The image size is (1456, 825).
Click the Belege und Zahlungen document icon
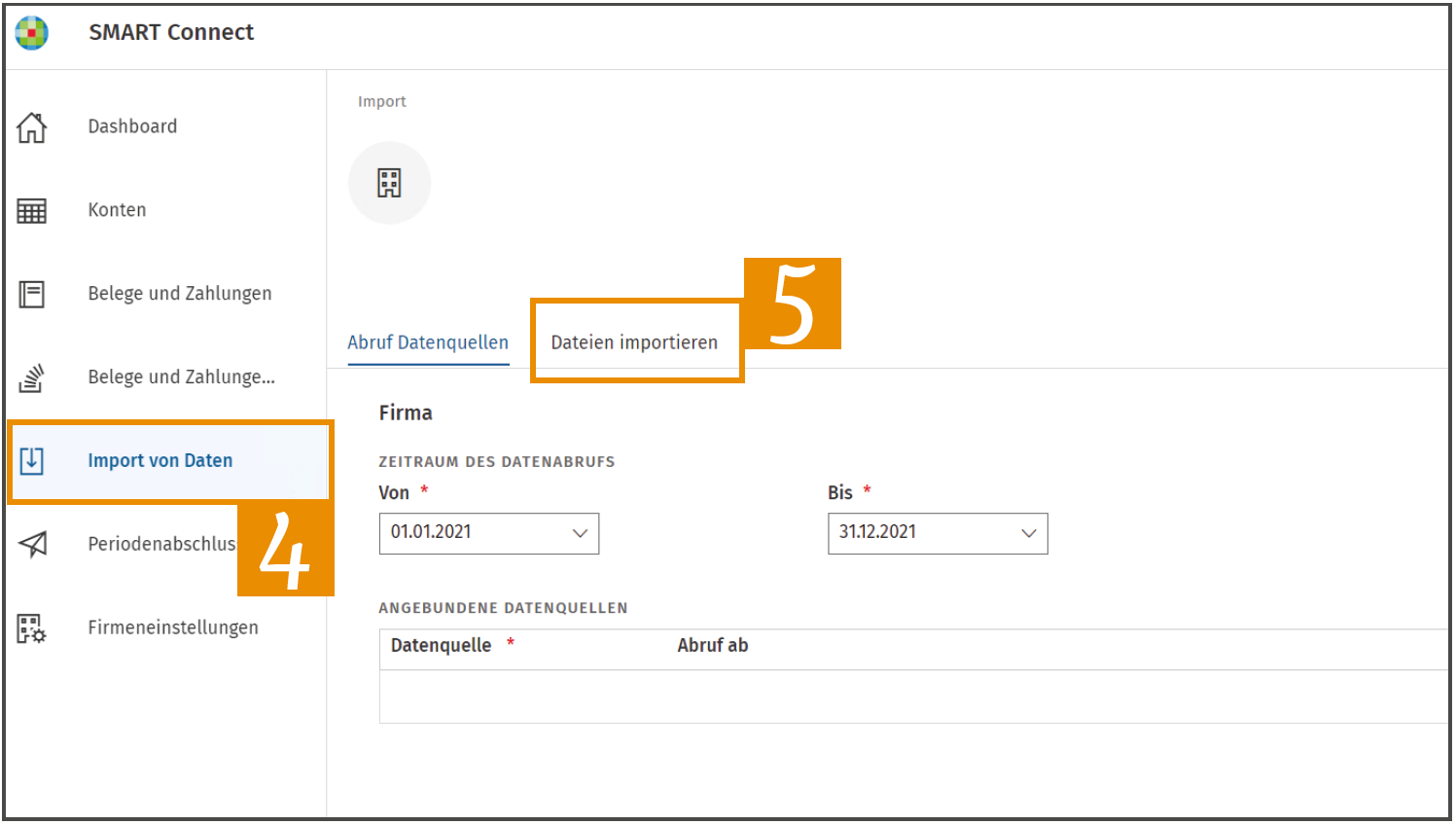click(32, 294)
